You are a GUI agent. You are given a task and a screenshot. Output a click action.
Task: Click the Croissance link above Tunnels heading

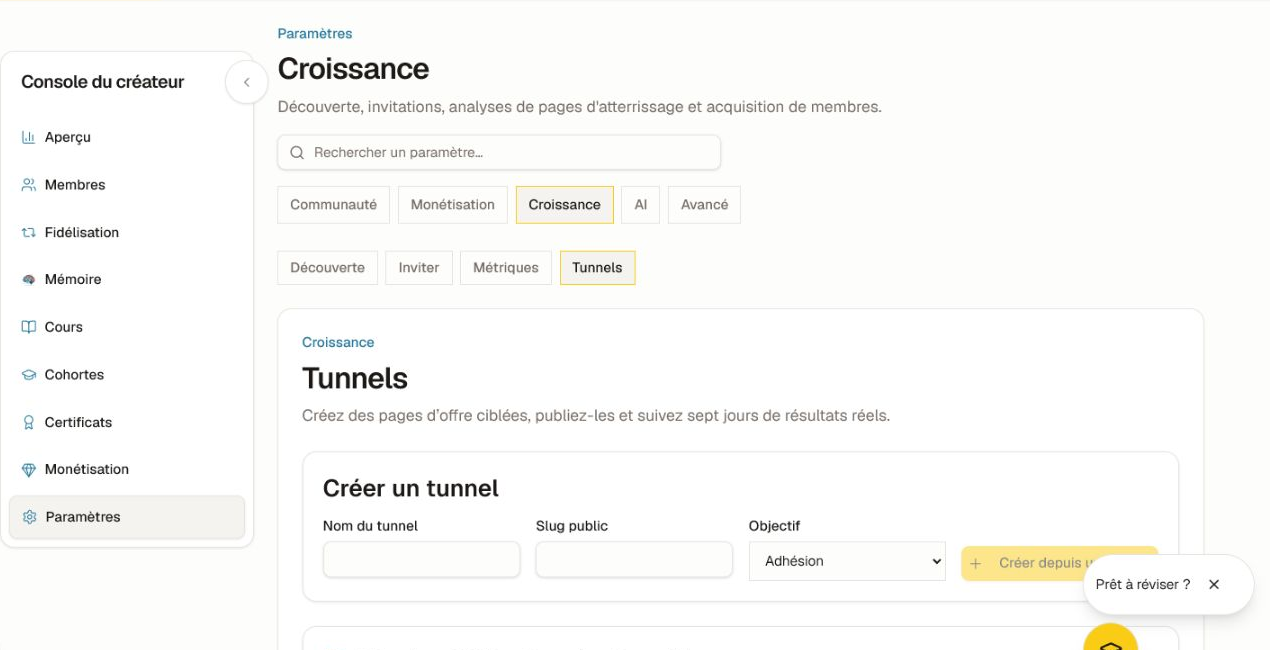tap(338, 343)
